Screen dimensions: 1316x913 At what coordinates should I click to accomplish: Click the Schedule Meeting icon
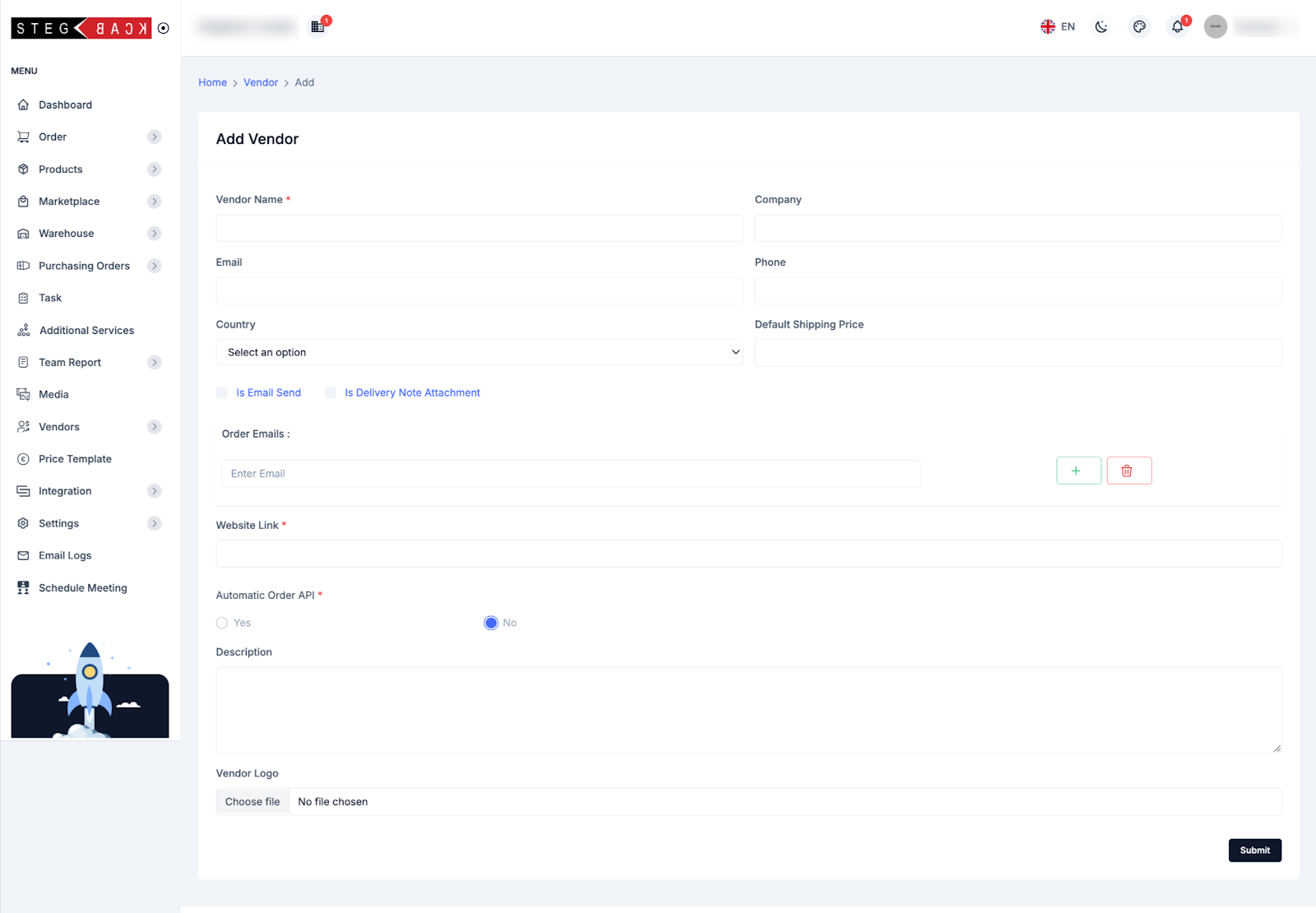[x=23, y=587]
